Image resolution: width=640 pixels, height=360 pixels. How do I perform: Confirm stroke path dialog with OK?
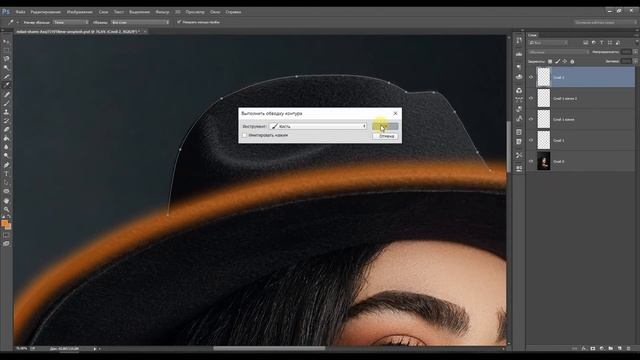point(385,127)
